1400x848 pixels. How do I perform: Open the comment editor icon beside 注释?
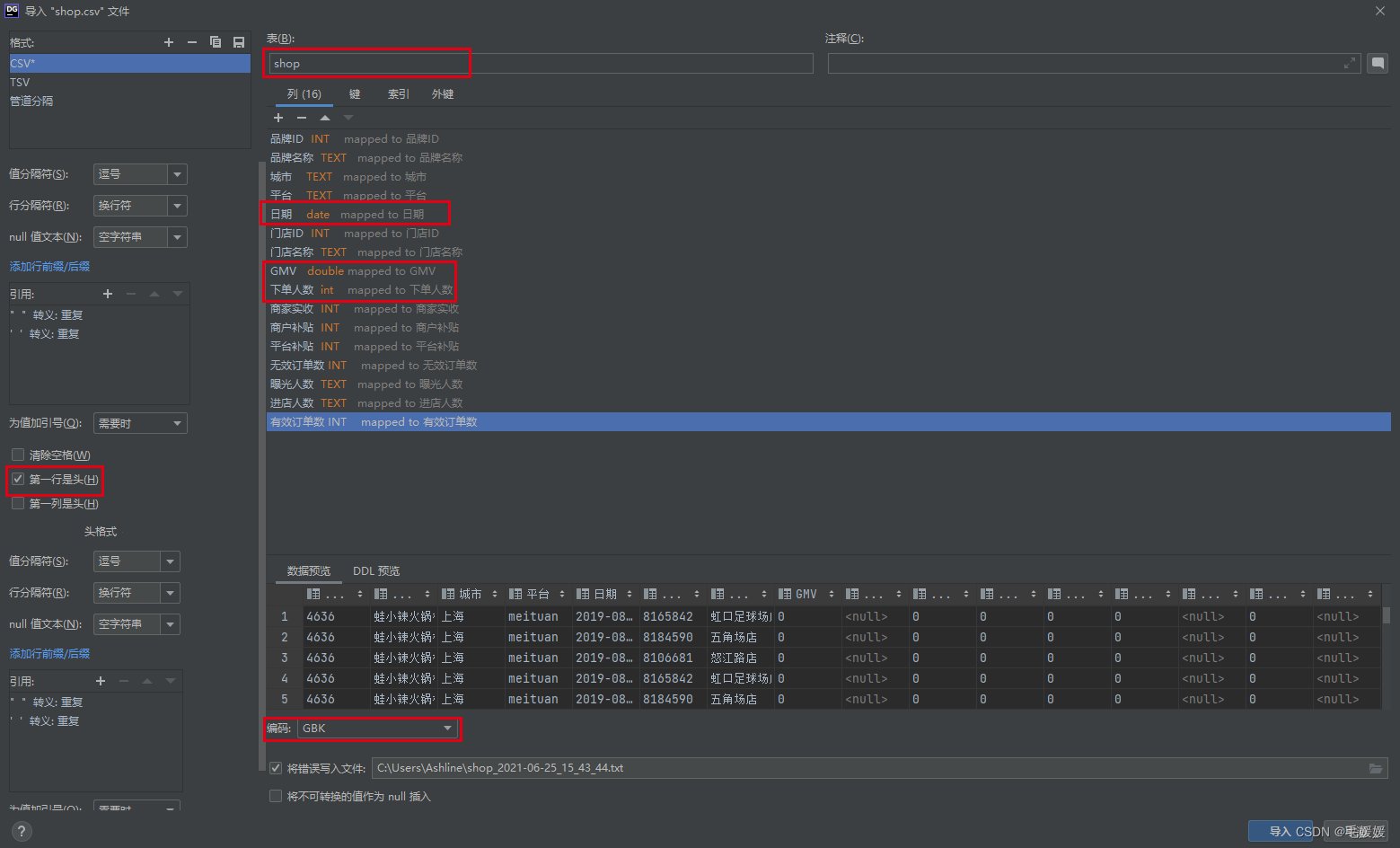(x=1378, y=63)
